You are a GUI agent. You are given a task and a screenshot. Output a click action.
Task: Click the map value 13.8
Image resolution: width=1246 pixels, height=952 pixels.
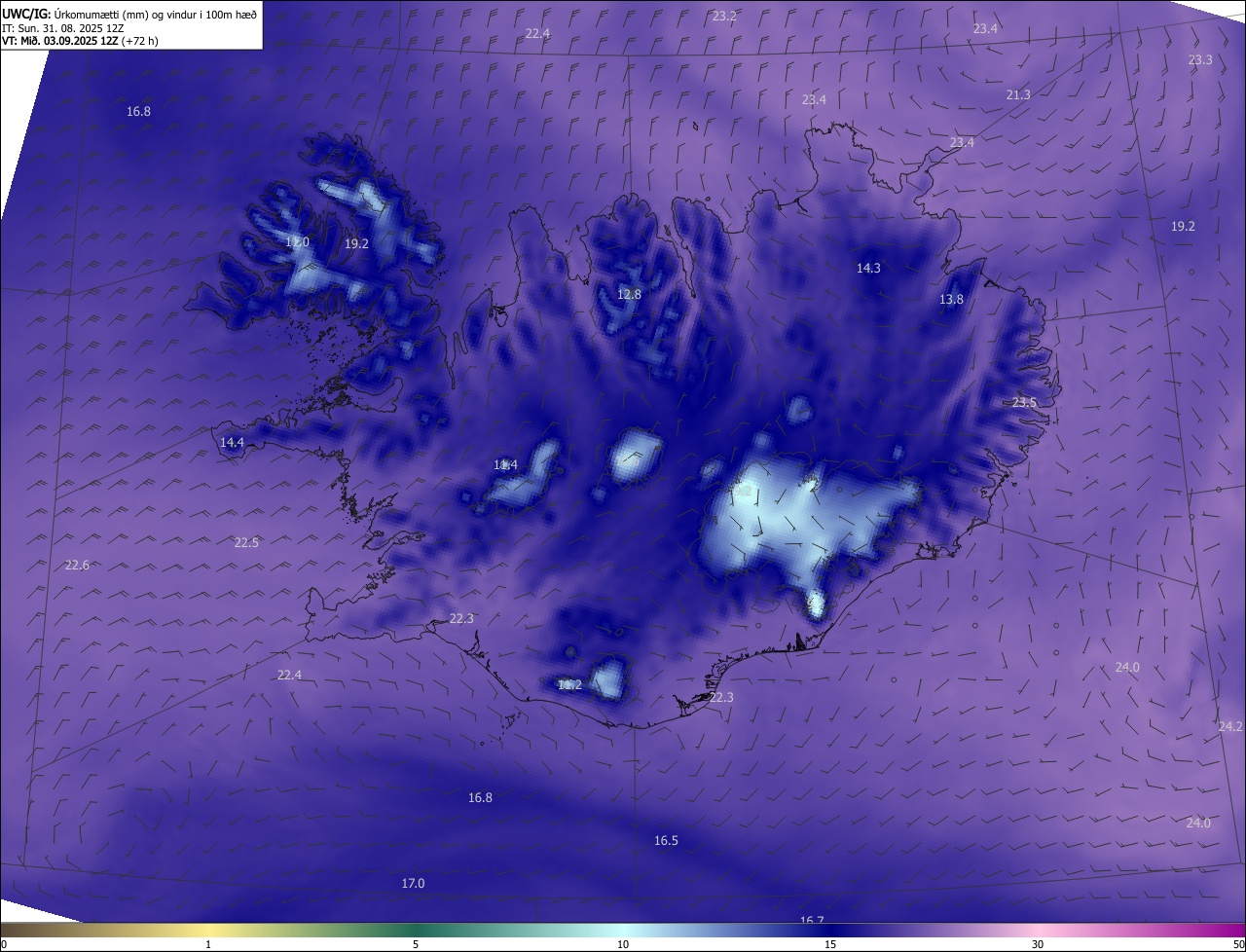click(x=951, y=300)
